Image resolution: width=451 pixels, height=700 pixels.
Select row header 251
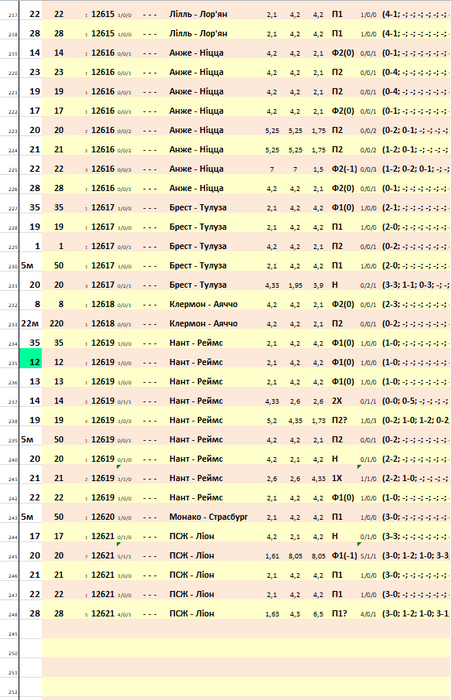tap(13, 673)
